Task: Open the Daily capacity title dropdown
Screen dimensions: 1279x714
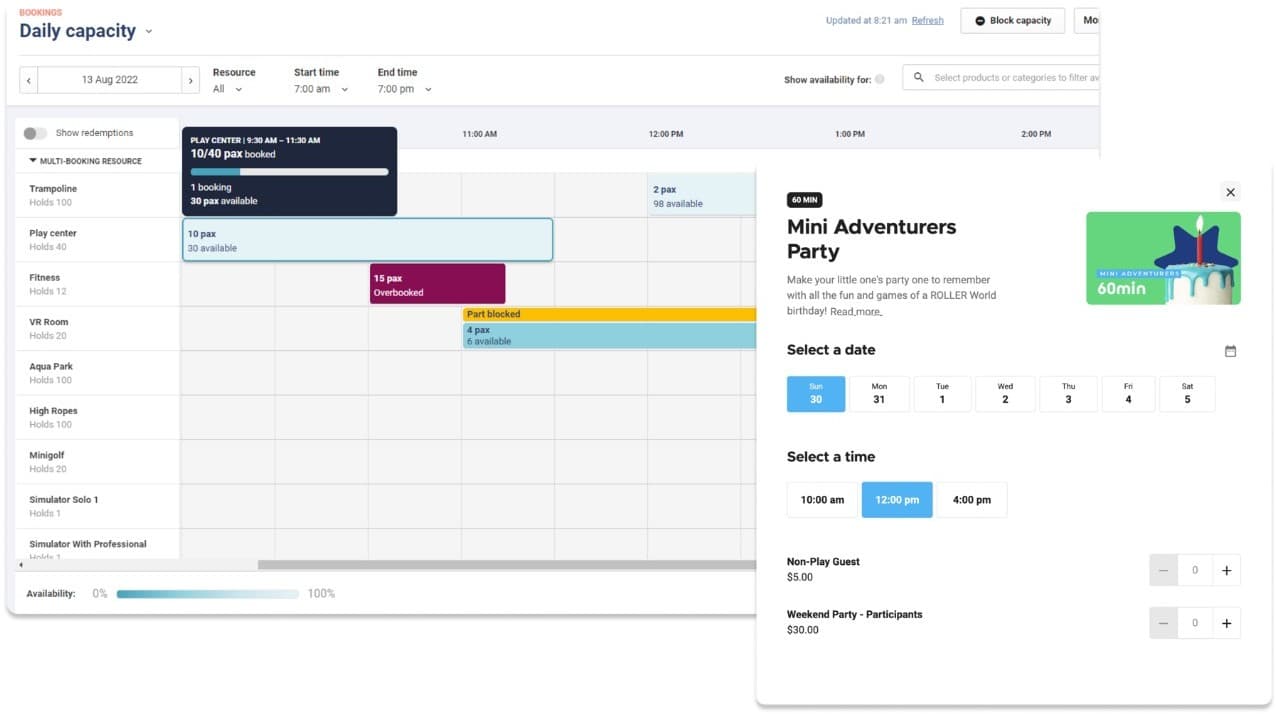Action: point(149,31)
